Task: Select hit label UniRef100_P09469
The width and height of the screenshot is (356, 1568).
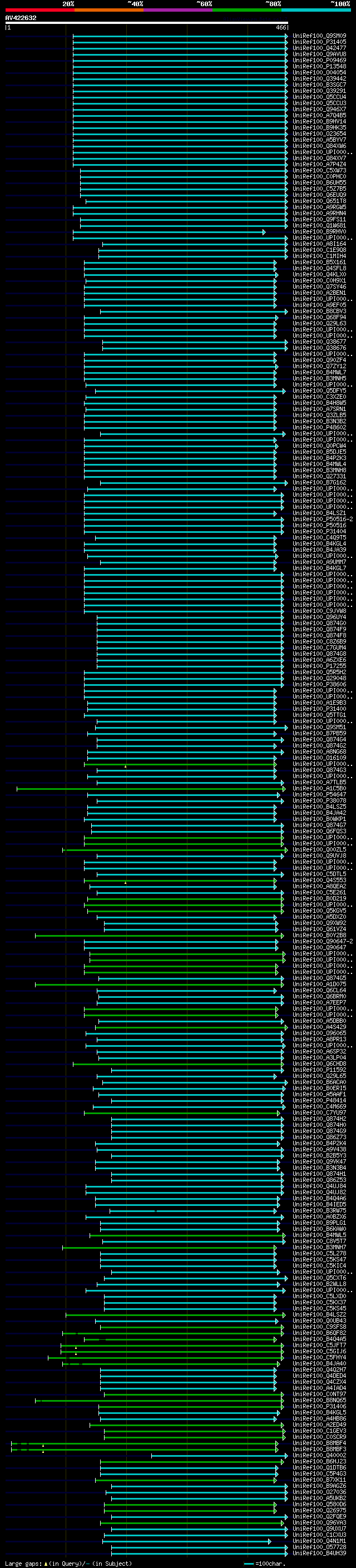Action: pos(319,60)
